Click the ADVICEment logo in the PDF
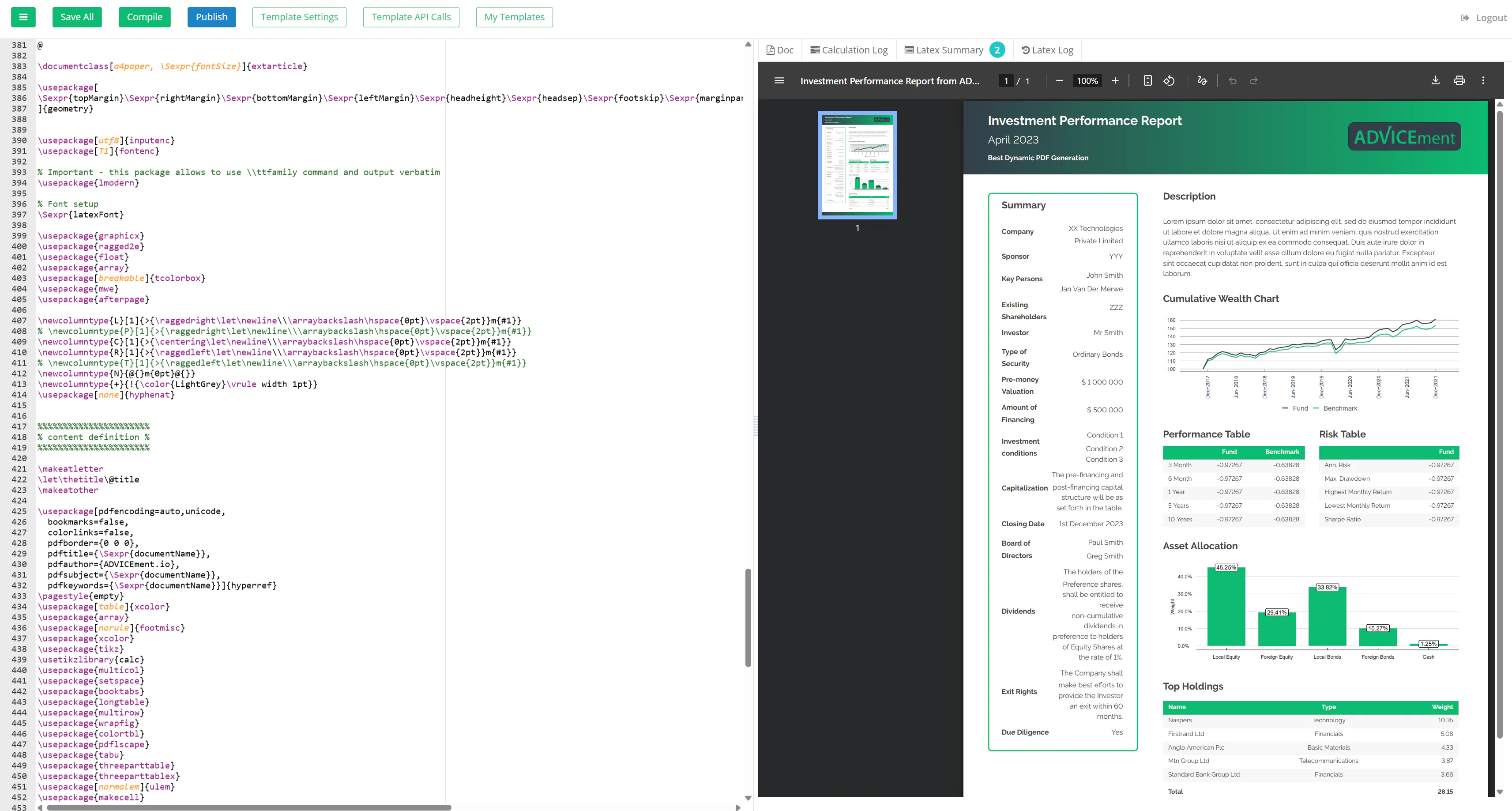 tap(1404, 137)
